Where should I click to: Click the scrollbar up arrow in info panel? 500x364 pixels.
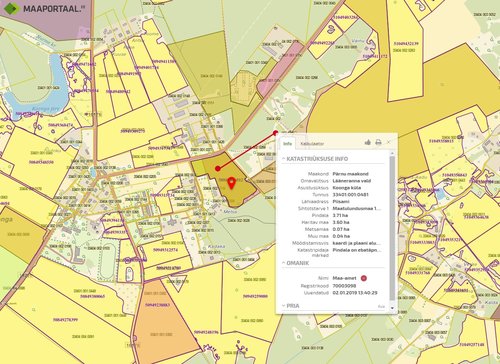pyautogui.click(x=392, y=153)
